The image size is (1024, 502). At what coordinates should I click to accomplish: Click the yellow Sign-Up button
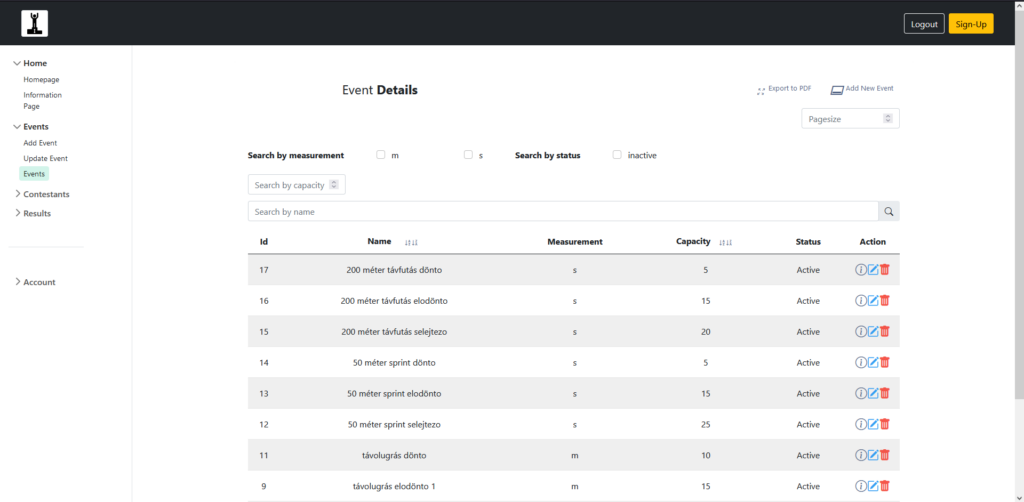point(971,24)
